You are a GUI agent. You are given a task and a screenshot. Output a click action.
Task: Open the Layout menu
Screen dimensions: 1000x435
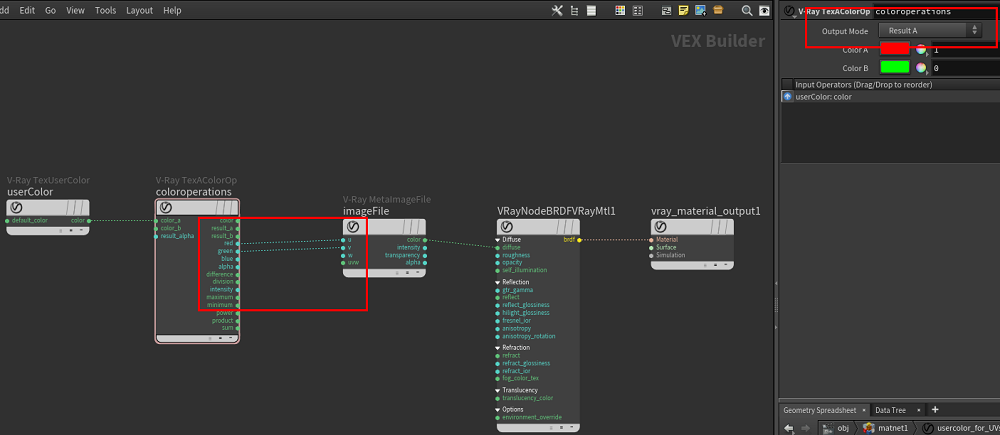point(140,10)
